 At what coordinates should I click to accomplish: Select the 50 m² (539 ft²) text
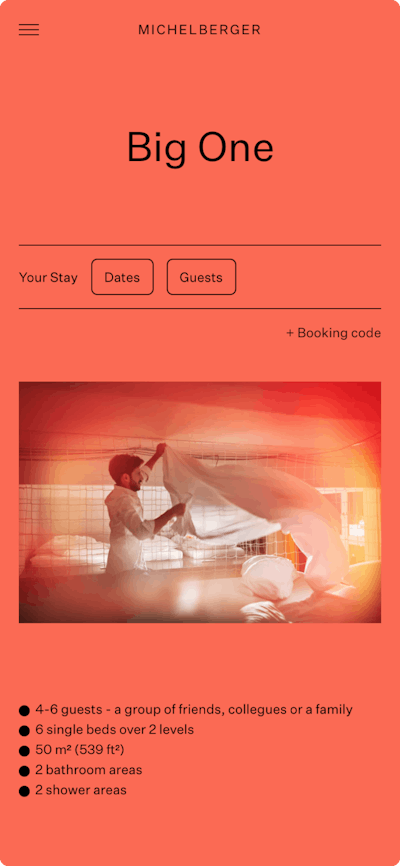80,750
